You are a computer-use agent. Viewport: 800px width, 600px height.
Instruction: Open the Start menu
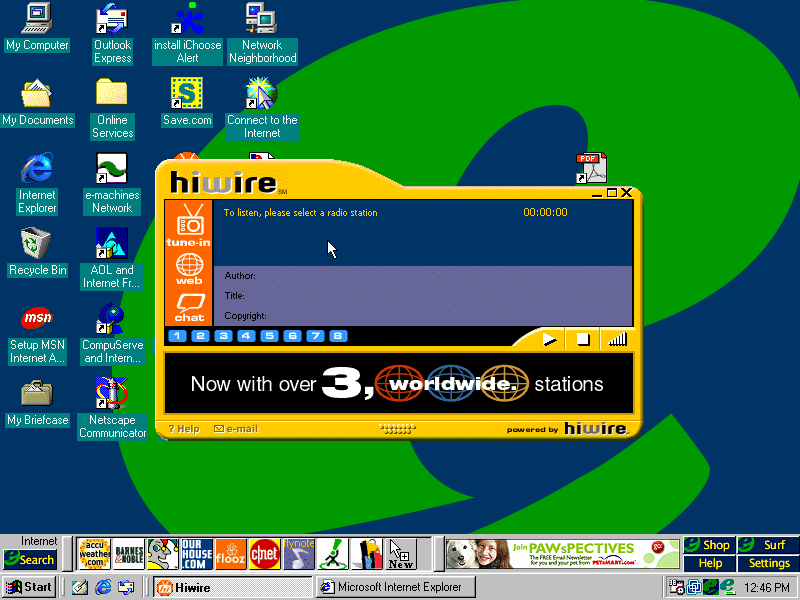pos(28,587)
